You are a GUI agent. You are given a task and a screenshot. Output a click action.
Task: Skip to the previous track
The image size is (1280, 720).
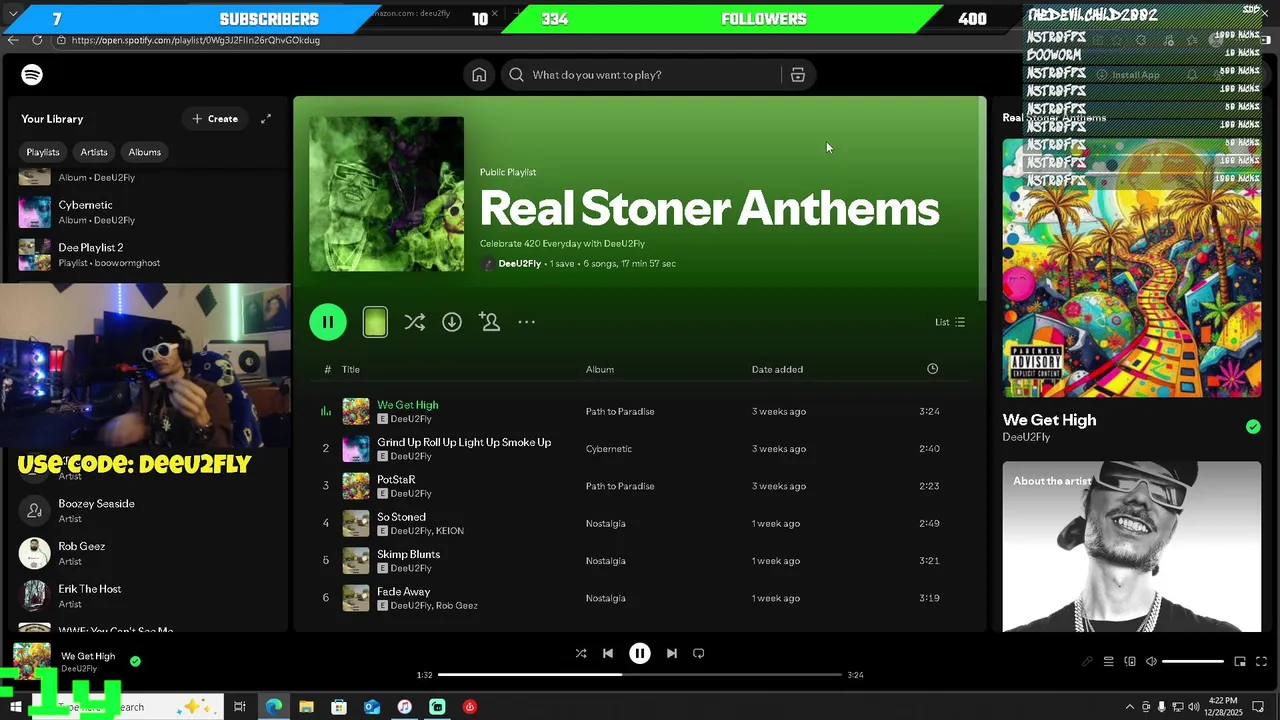608,653
